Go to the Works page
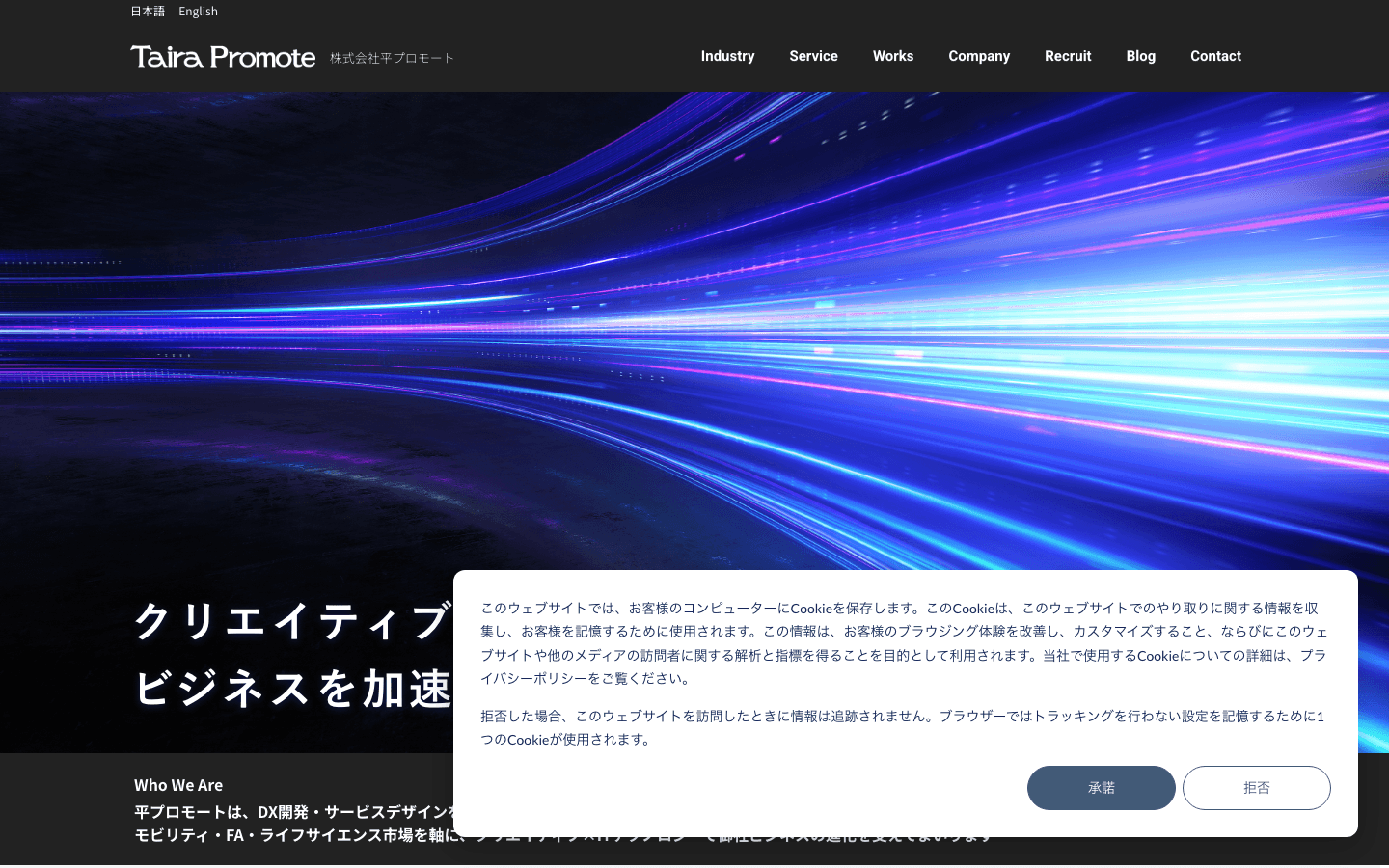The image size is (1389, 868). pyautogui.click(x=893, y=56)
